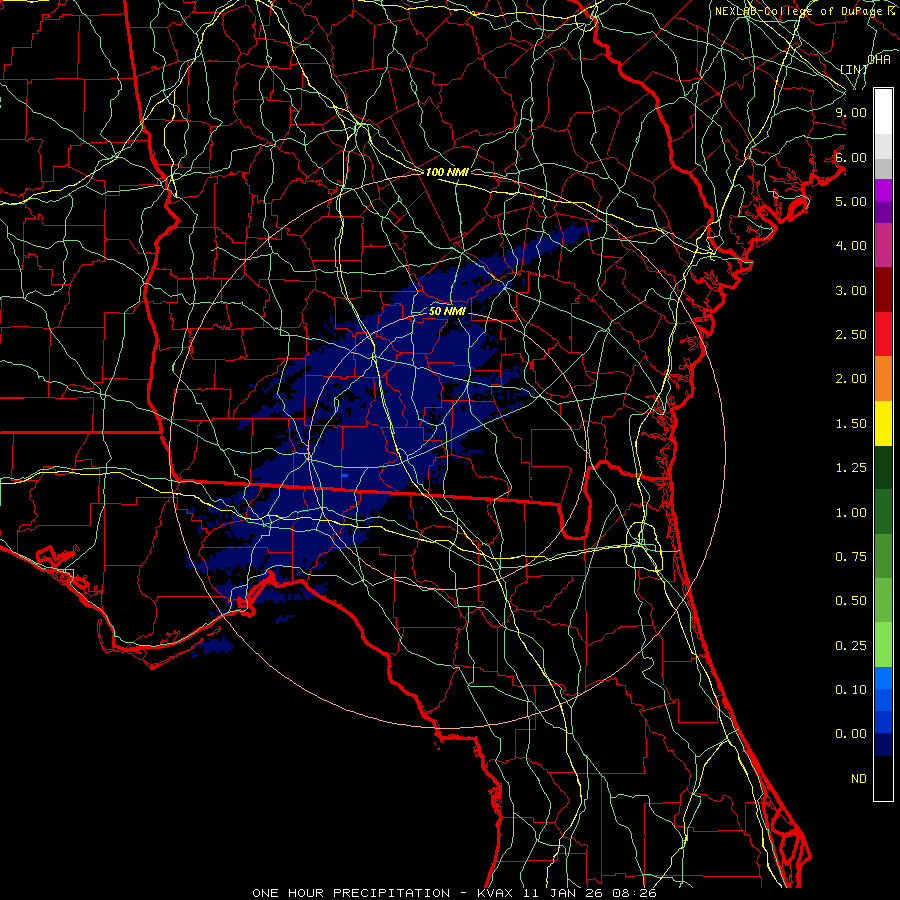Pick the yellow 1.50 legend swatch
Viewport: 900px width, 900px height.
point(883,423)
